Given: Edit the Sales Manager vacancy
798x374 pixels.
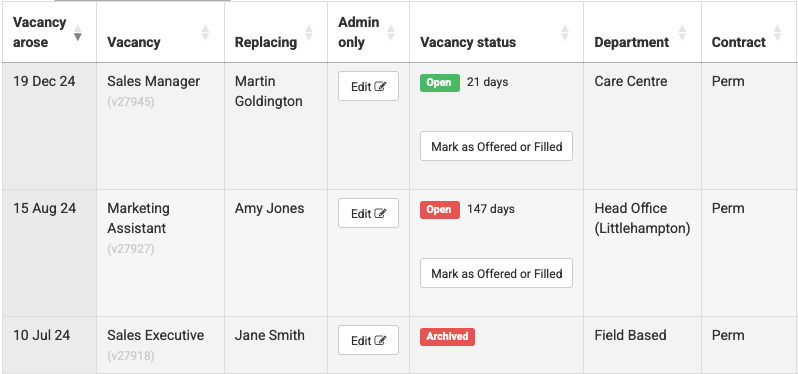Looking at the screenshot, I should (x=368, y=86).
